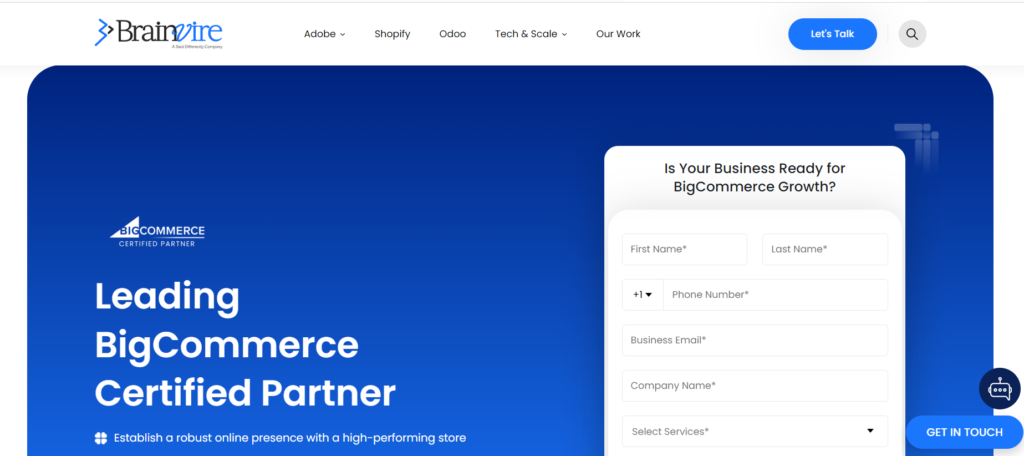Focus the Phone Number field
1024x456 pixels.
(x=775, y=295)
